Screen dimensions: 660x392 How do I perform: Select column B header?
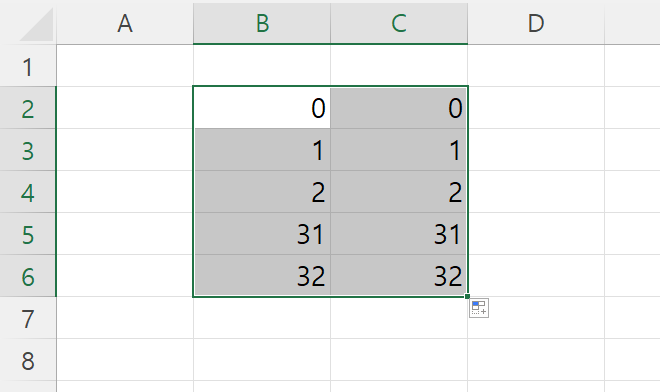tap(262, 23)
